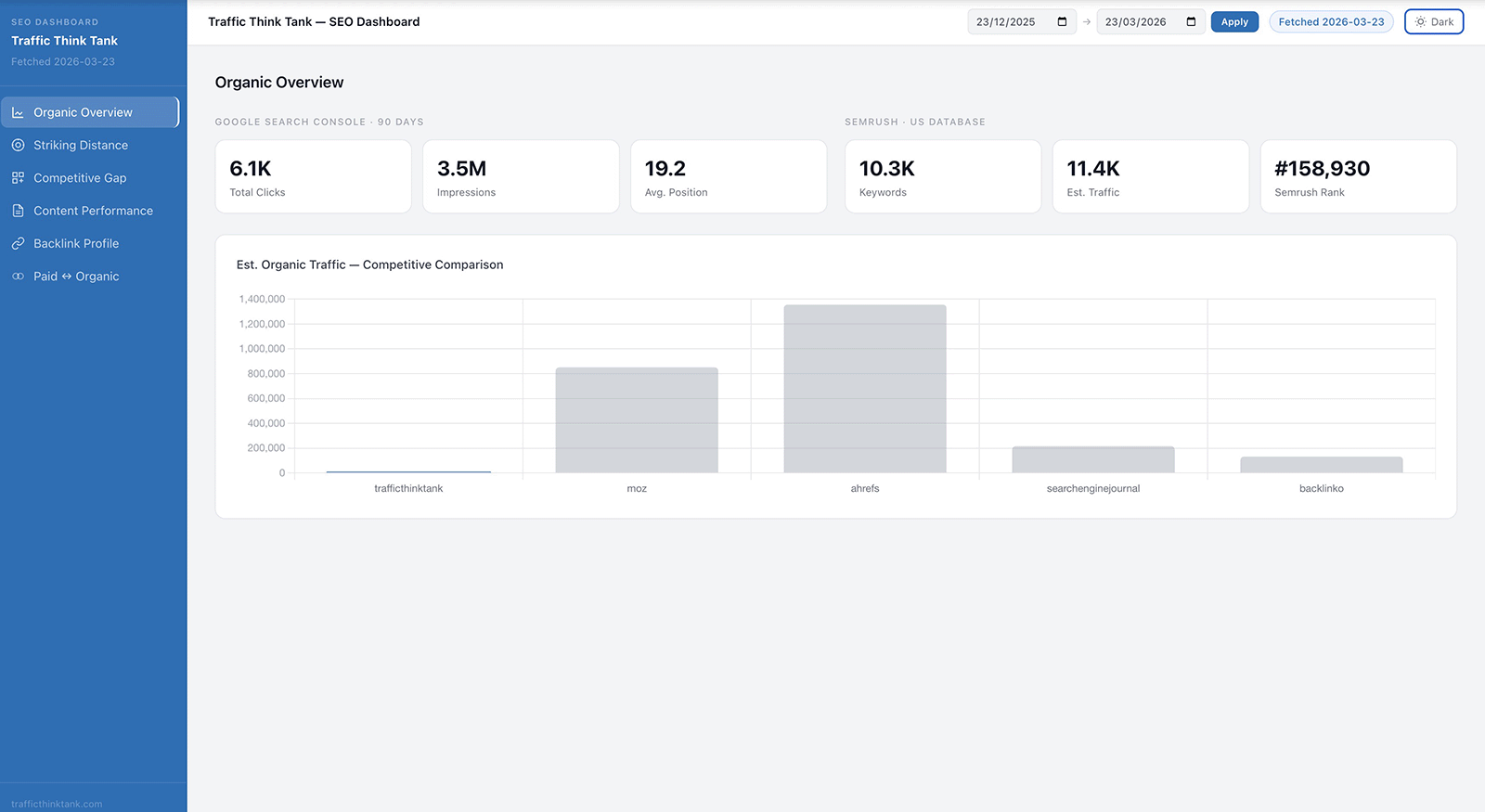The height and width of the screenshot is (812, 1485).
Task: Edit the end date field 23/03/2026
Action: pyautogui.click(x=1151, y=21)
